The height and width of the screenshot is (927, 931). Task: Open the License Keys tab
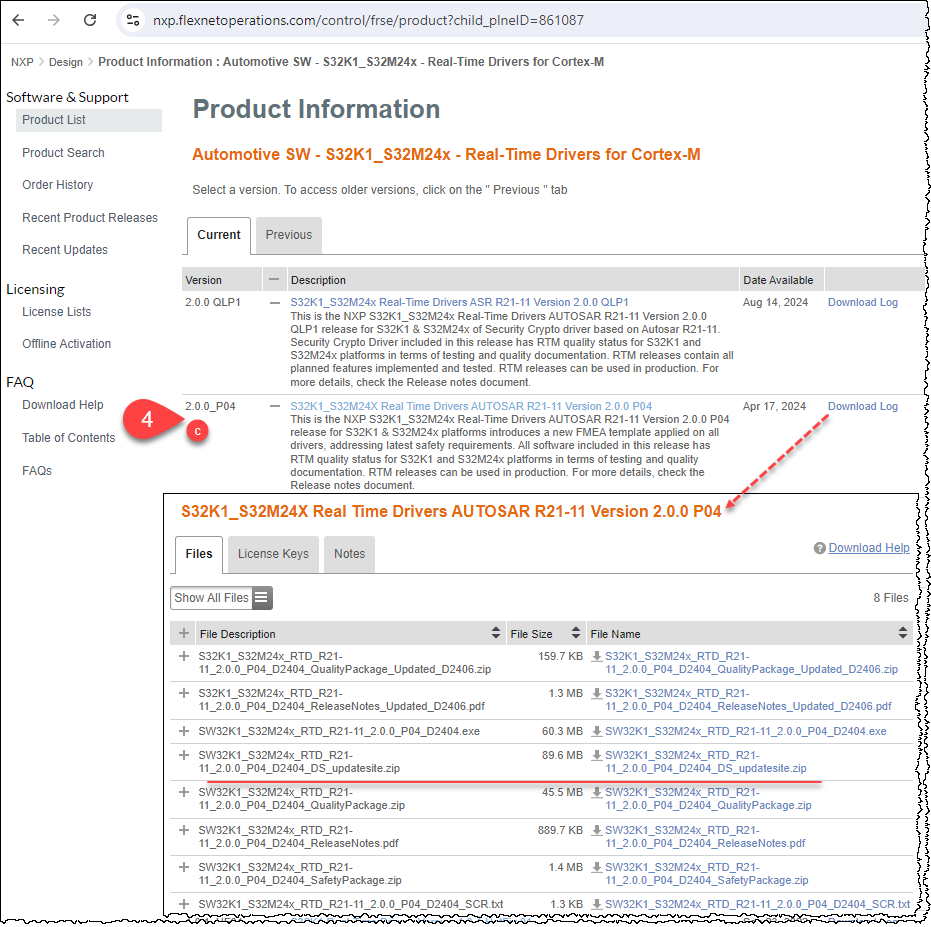(x=273, y=553)
